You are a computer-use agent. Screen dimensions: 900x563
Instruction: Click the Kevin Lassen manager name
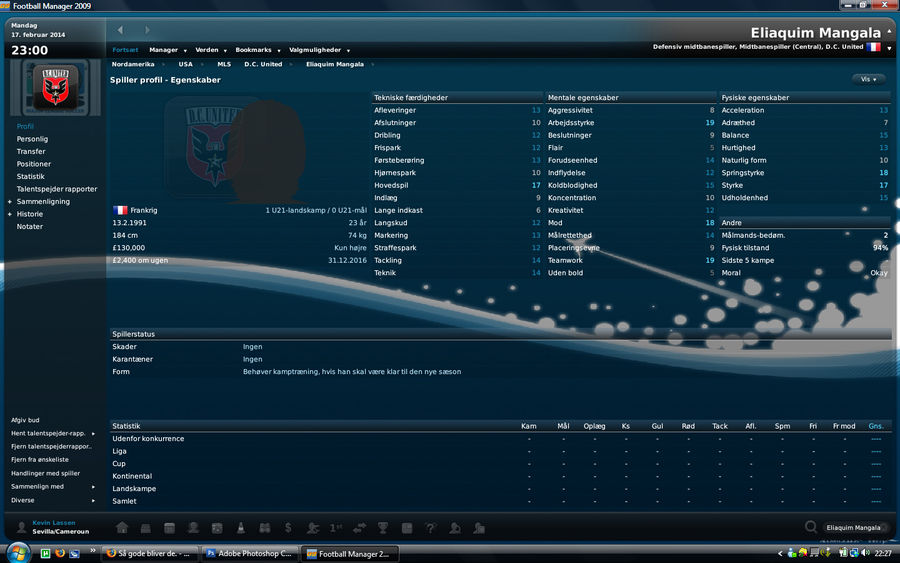53,523
